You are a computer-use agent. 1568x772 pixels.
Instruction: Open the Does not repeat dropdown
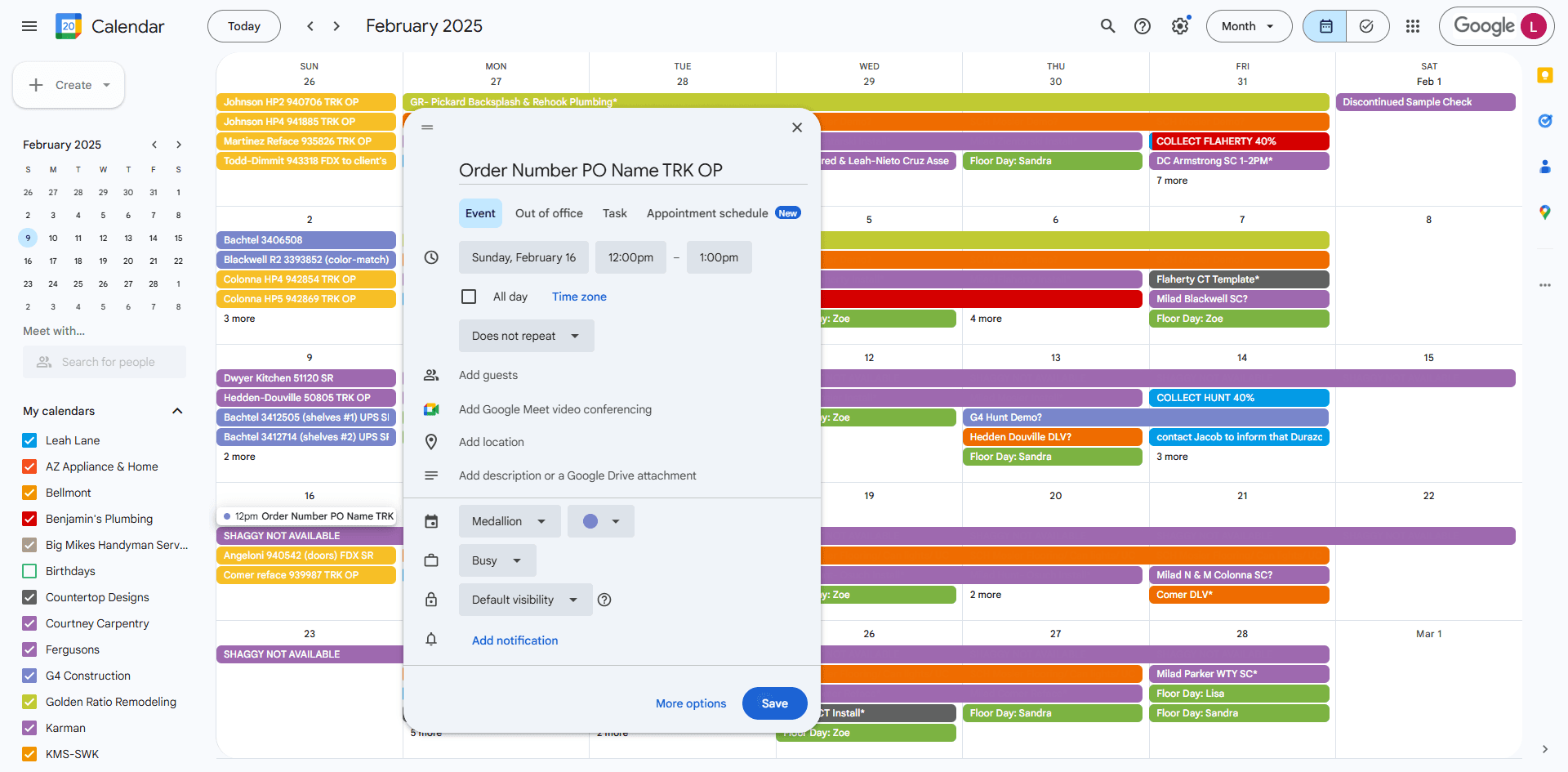[x=526, y=336]
